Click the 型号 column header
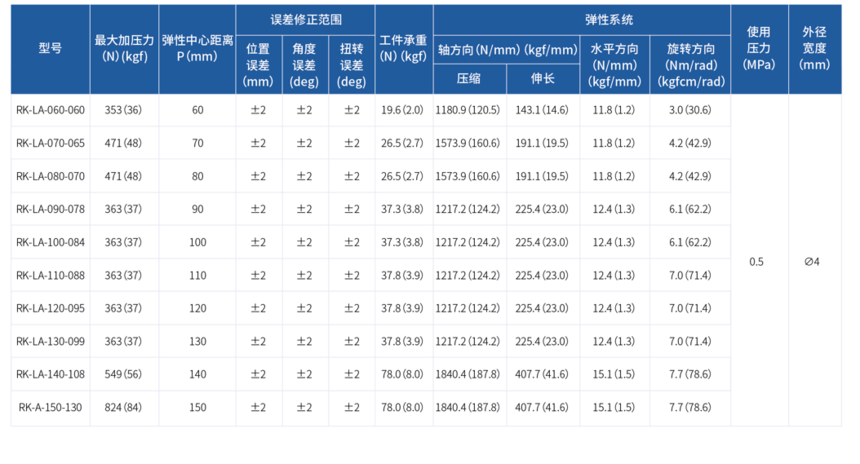 50,48
